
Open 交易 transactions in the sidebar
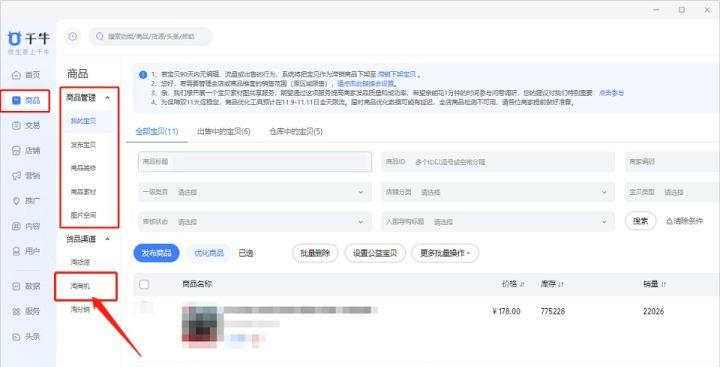(26, 125)
